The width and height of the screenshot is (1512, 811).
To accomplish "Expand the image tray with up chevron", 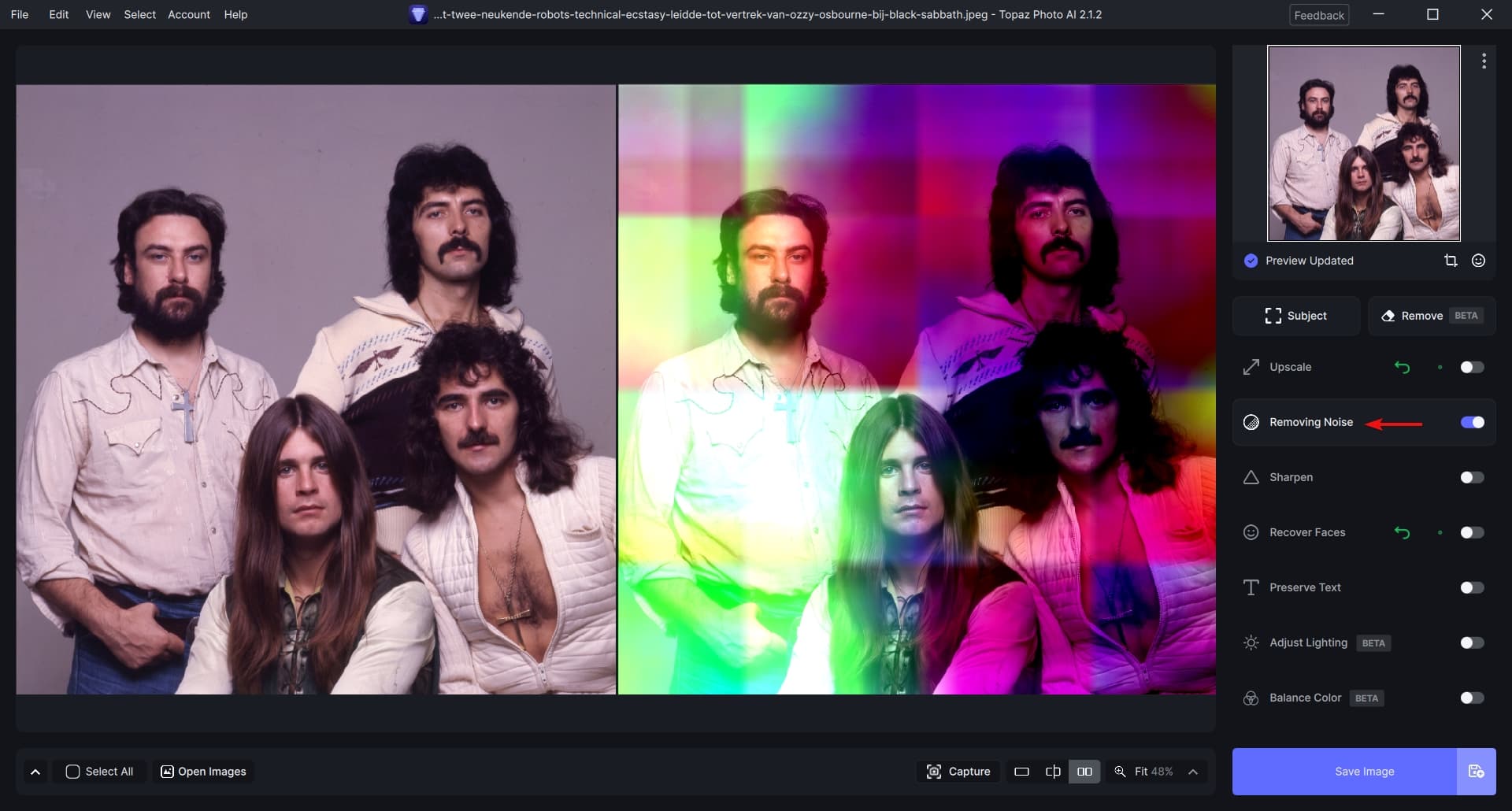I will point(35,772).
